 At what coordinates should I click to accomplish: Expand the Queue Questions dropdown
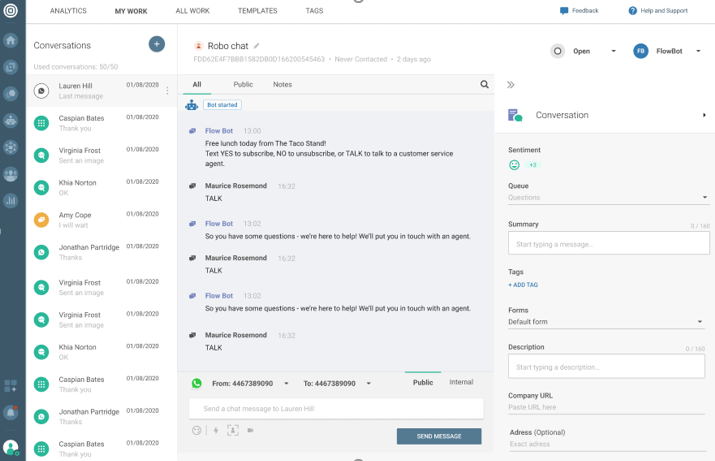[607, 198]
